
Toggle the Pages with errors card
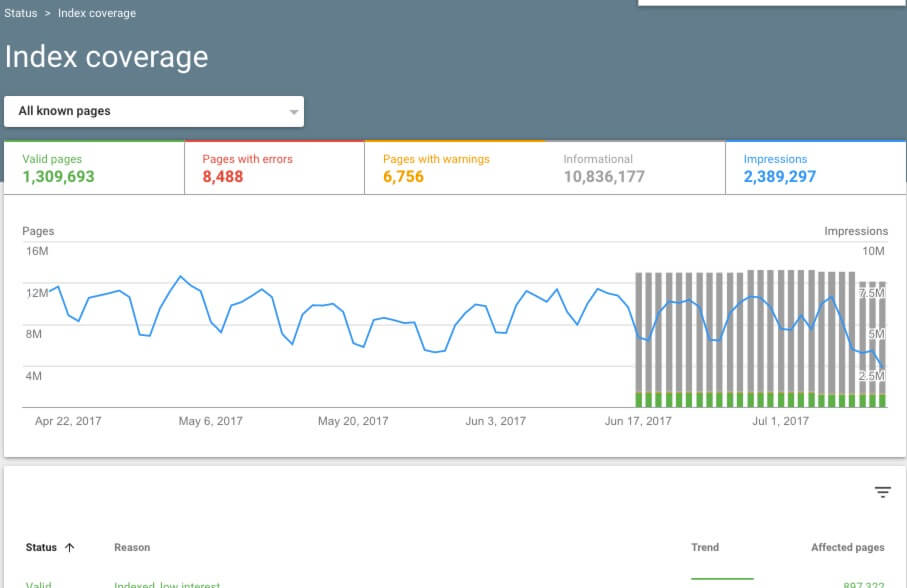coord(275,168)
